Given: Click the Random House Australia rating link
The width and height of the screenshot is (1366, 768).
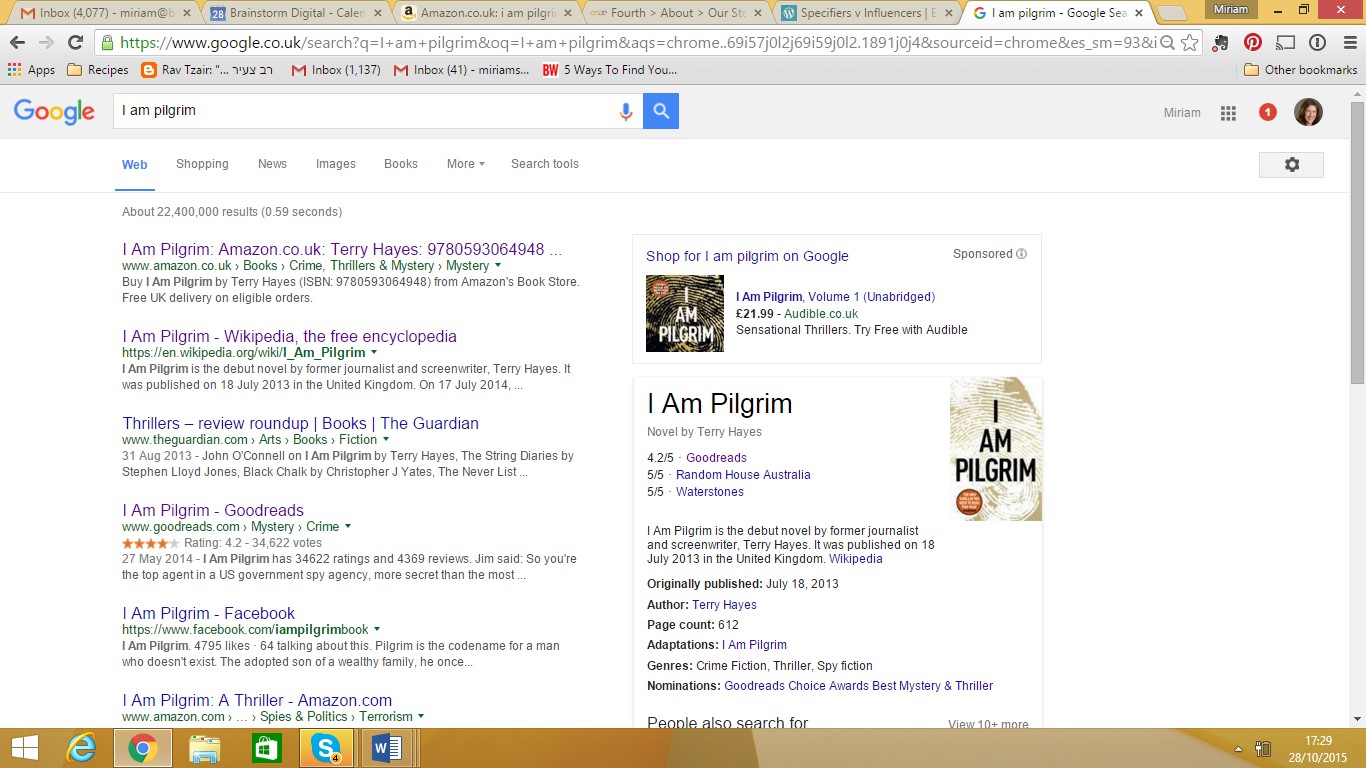Looking at the screenshot, I should pos(743,475).
